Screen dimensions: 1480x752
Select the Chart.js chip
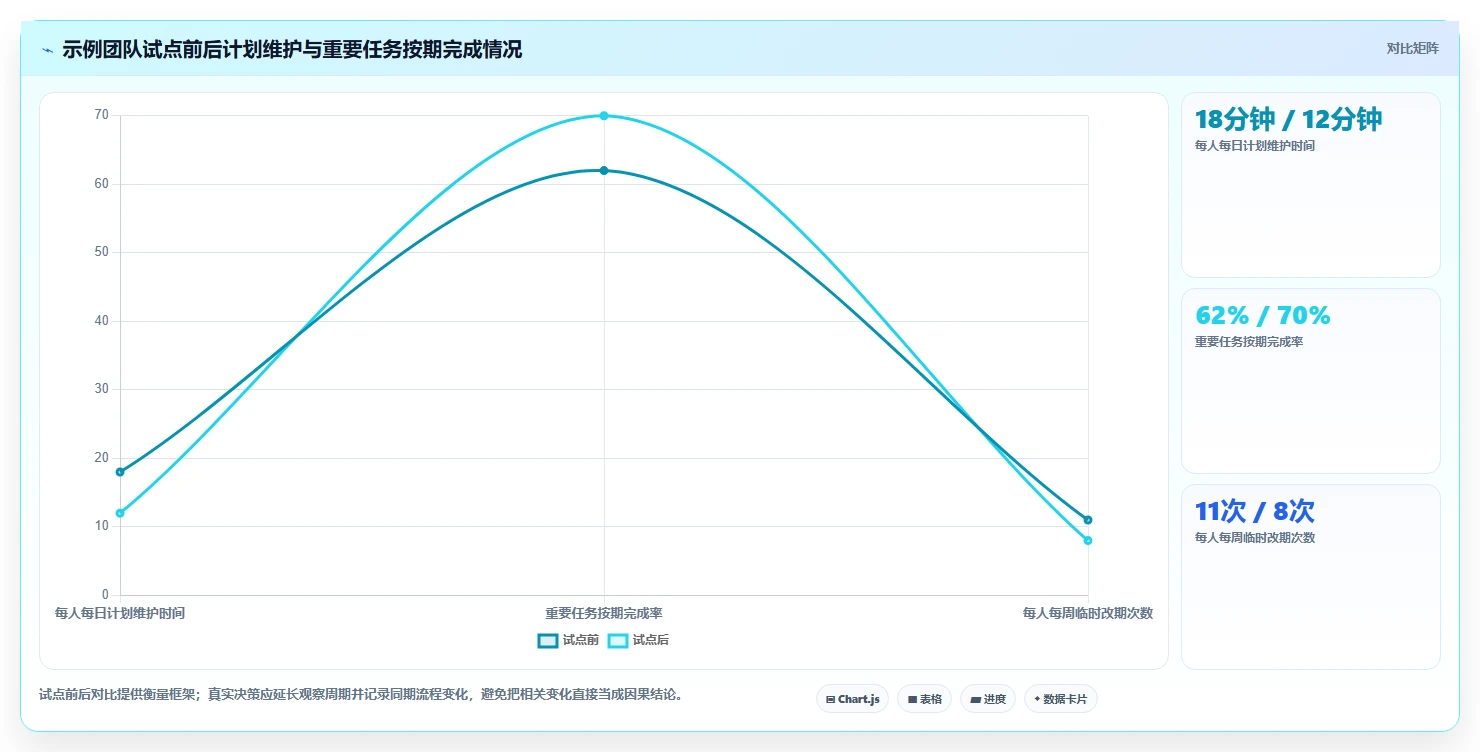pos(852,699)
